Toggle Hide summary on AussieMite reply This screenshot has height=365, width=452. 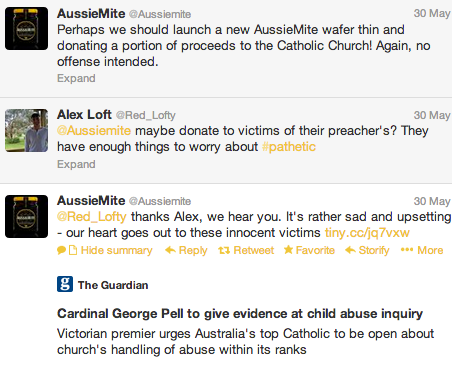(116, 250)
